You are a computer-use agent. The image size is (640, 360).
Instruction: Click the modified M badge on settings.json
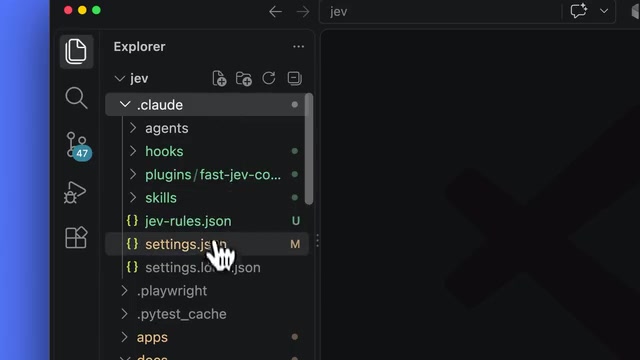pos(295,244)
